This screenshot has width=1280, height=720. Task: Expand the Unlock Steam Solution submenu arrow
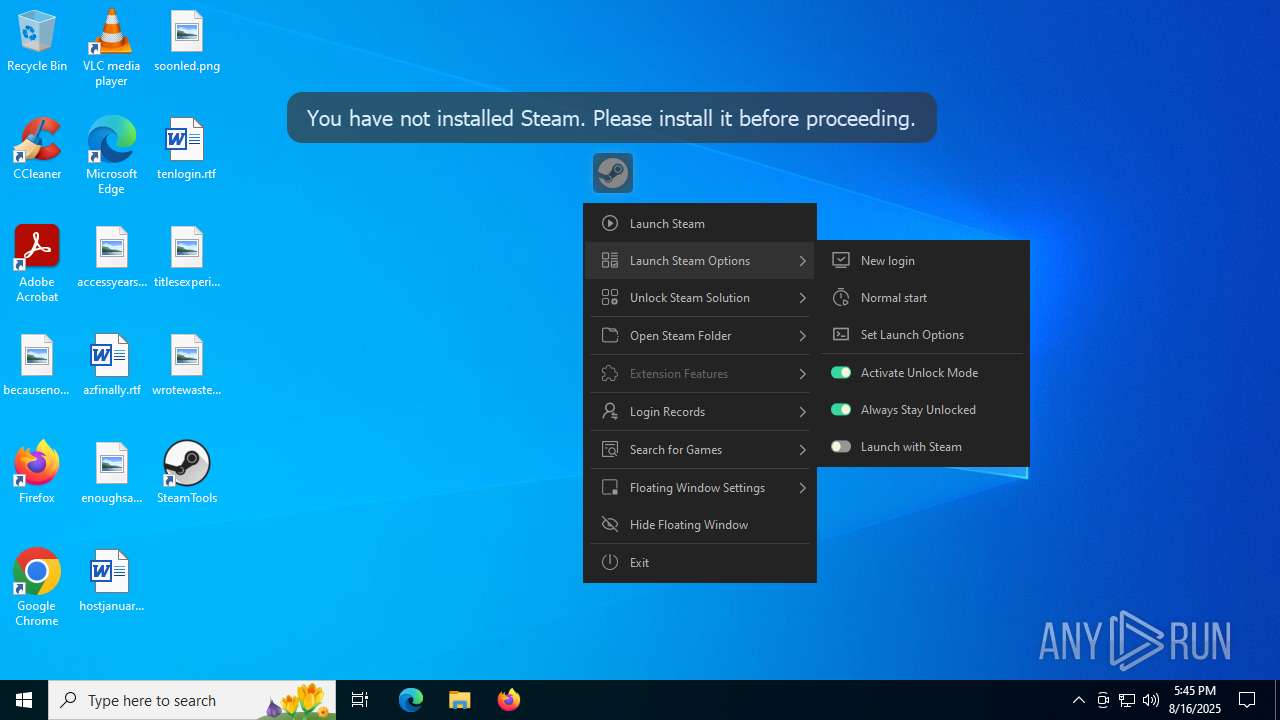pos(802,298)
